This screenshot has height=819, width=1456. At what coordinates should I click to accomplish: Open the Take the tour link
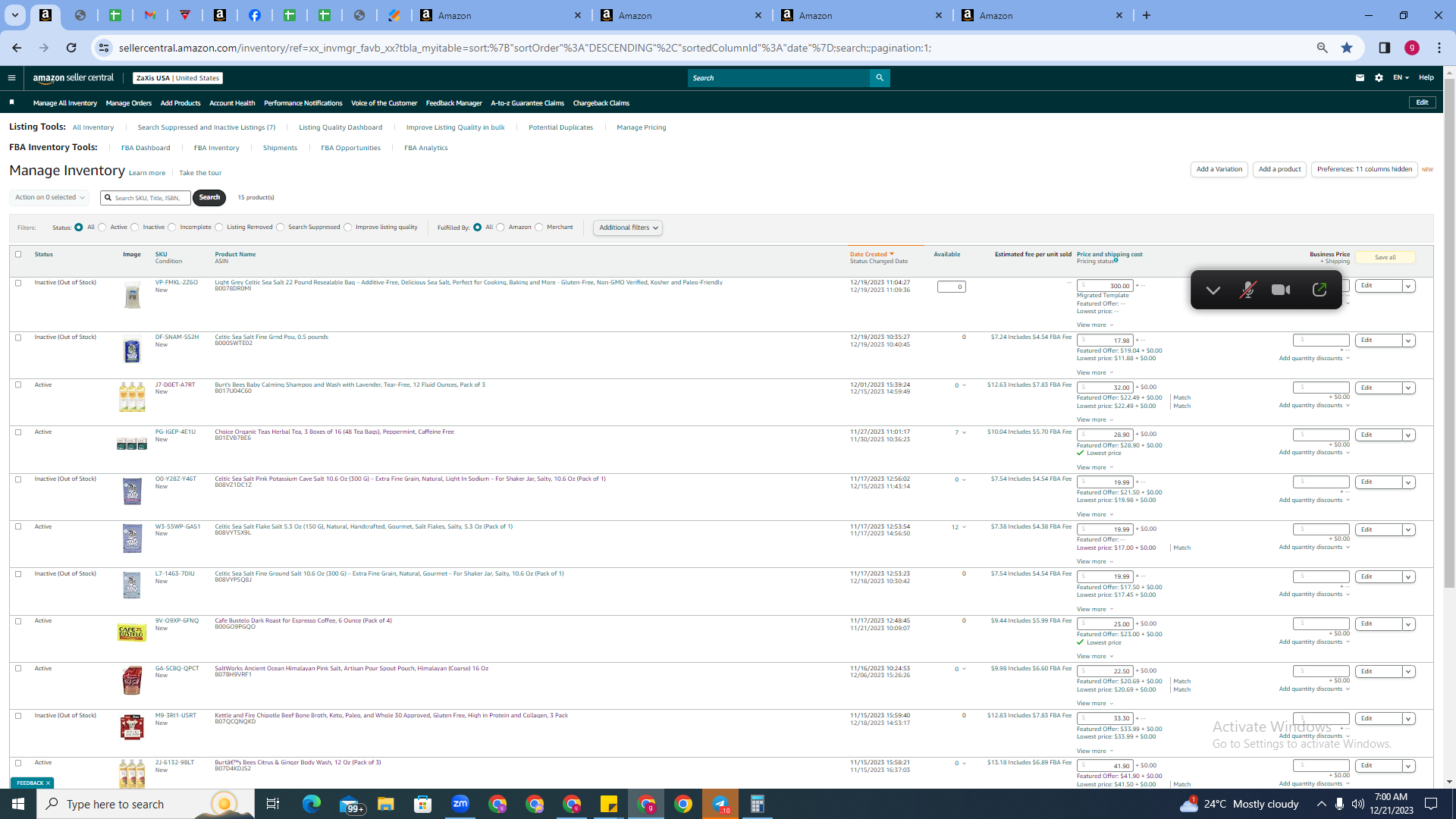[200, 173]
